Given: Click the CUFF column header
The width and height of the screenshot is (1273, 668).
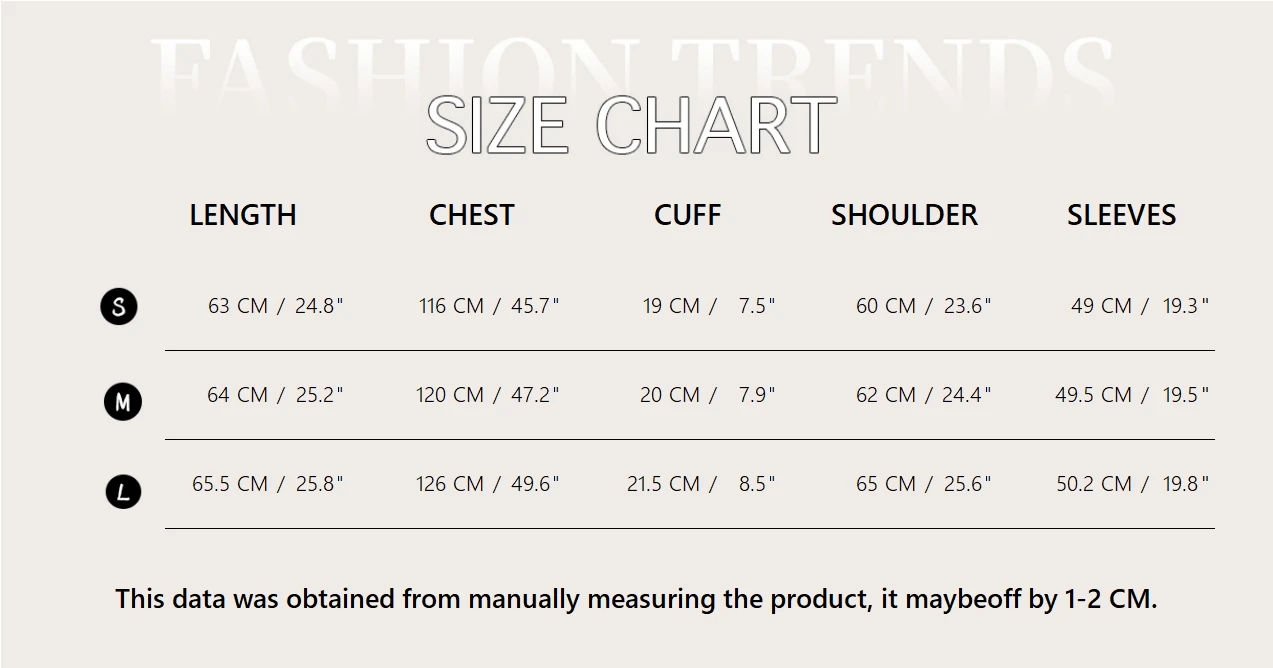Looking at the screenshot, I should coord(687,215).
